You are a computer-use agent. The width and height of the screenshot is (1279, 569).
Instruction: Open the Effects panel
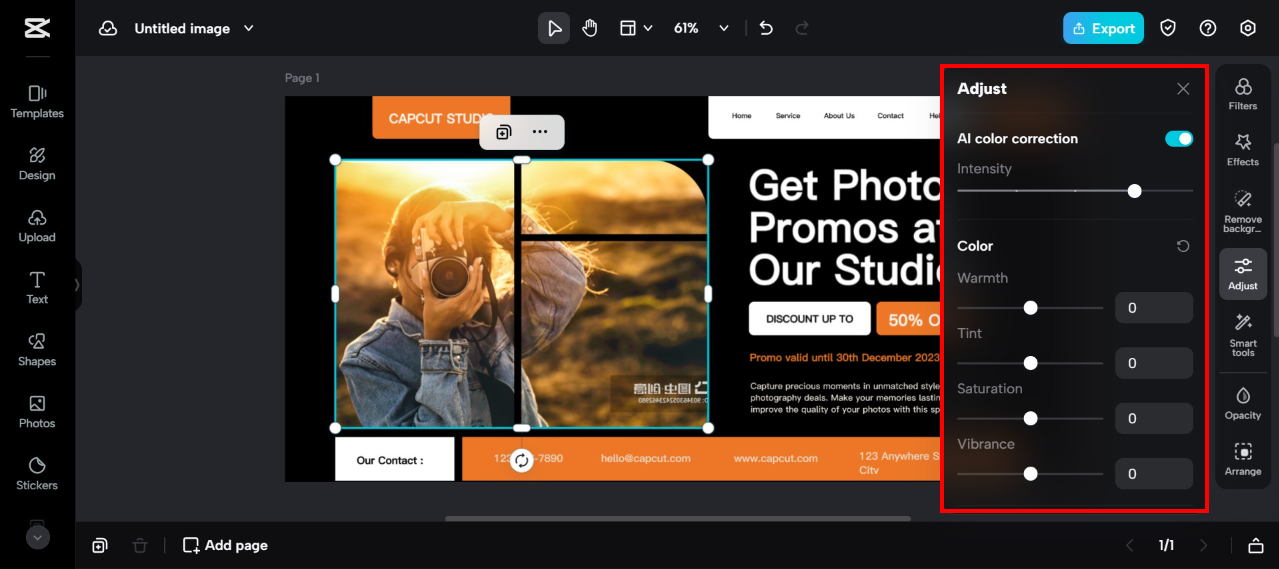1243,150
